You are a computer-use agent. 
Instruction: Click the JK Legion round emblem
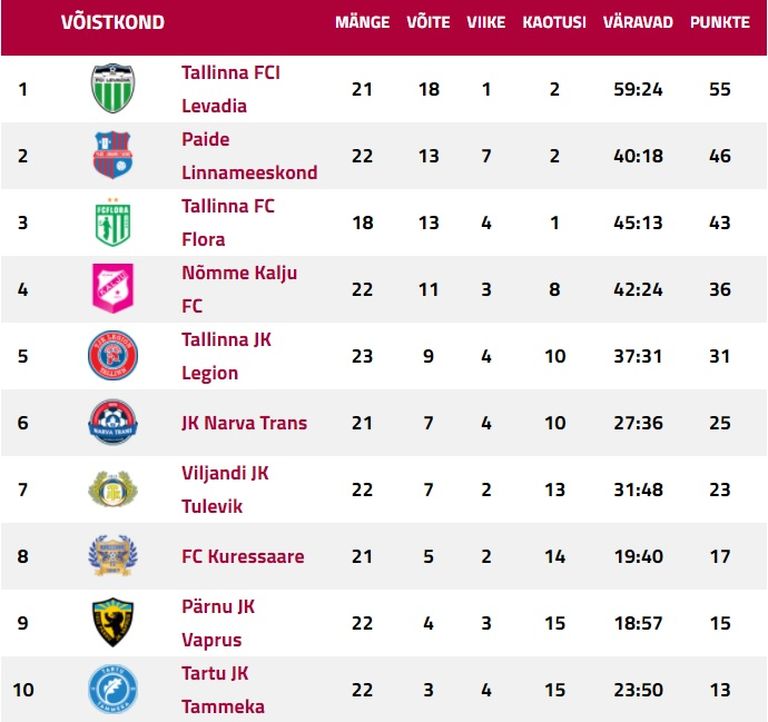point(113,355)
